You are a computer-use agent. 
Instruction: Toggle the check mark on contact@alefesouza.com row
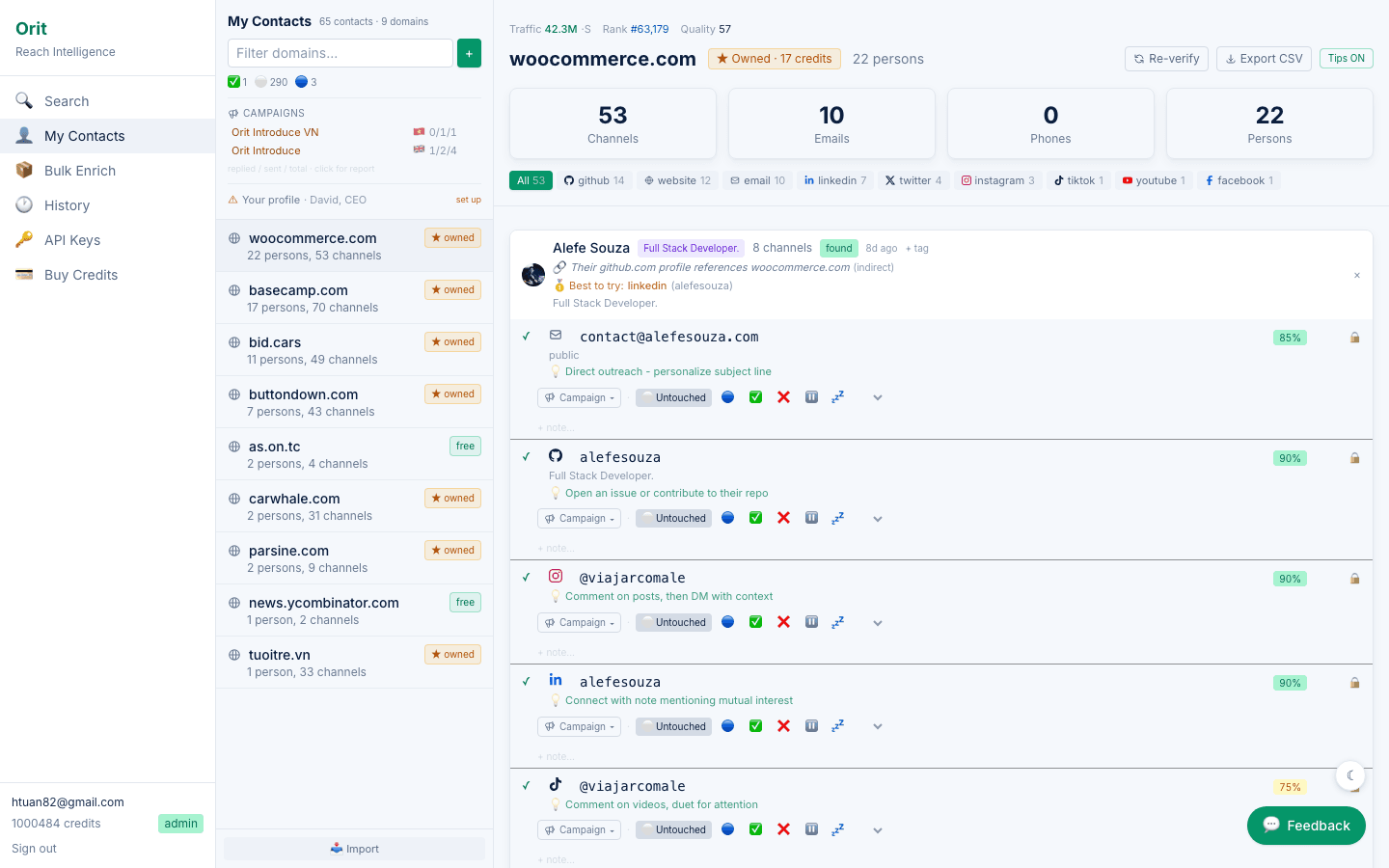(527, 337)
